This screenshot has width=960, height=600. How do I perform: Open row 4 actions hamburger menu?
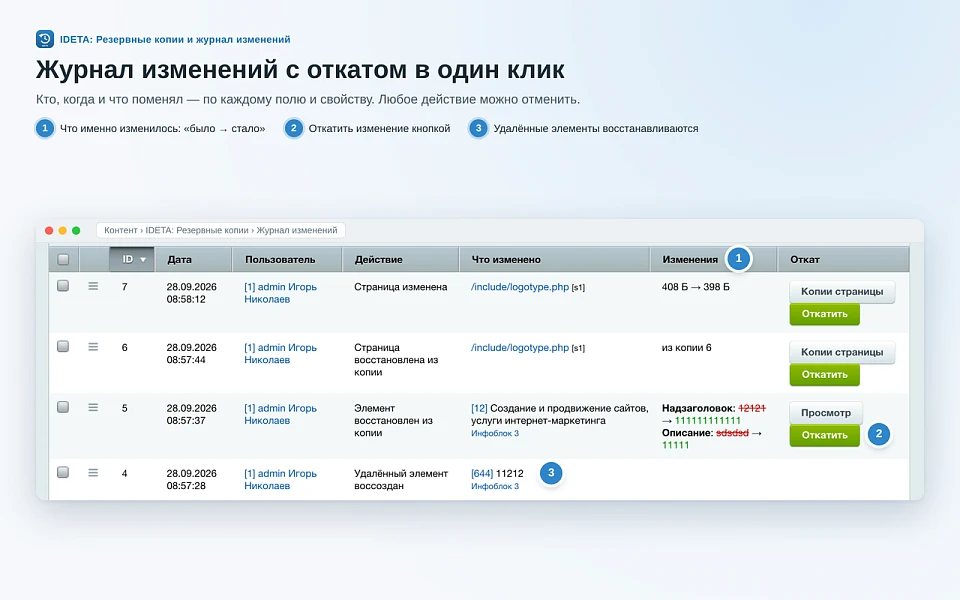93,473
